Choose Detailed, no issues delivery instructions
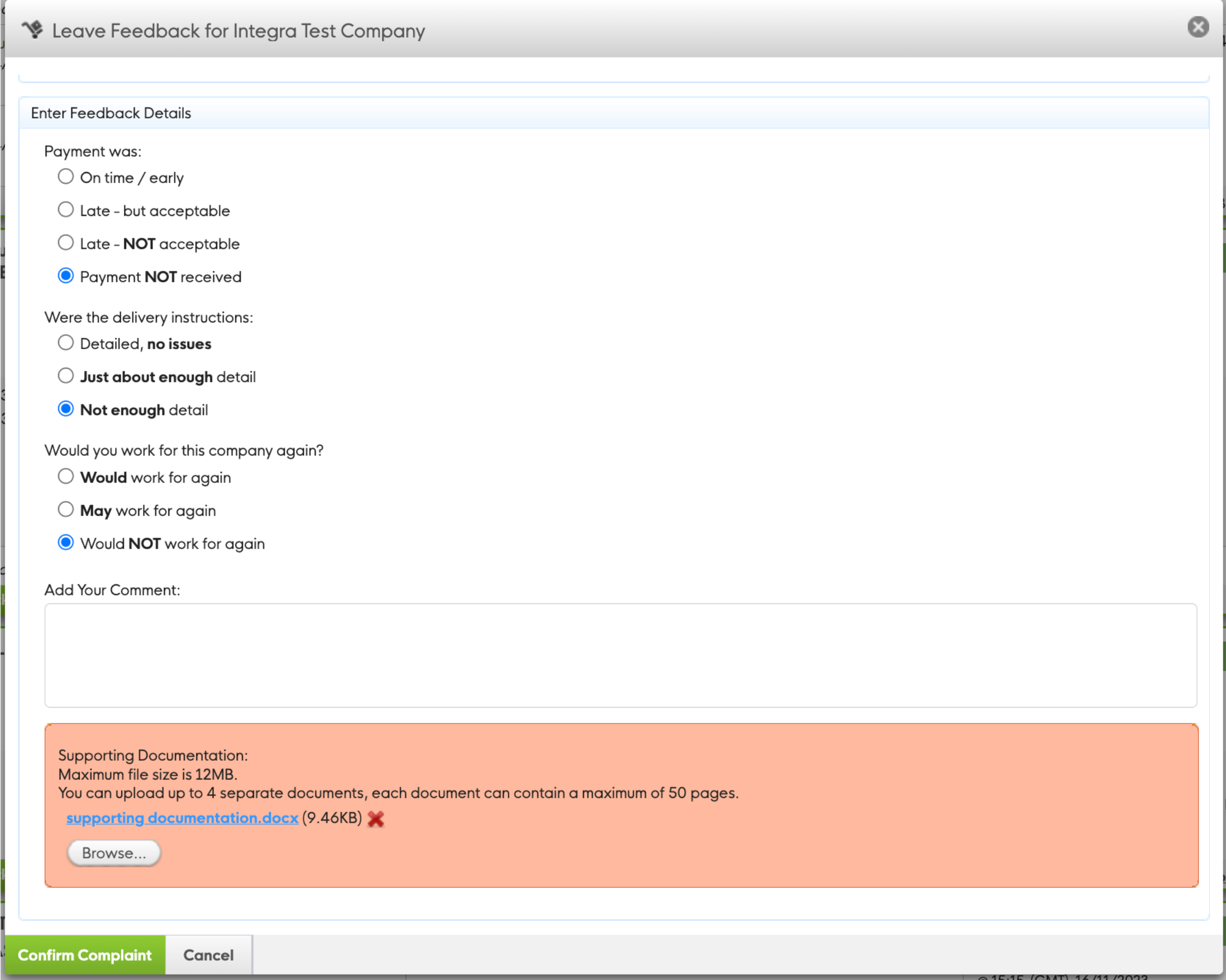 pyautogui.click(x=66, y=343)
